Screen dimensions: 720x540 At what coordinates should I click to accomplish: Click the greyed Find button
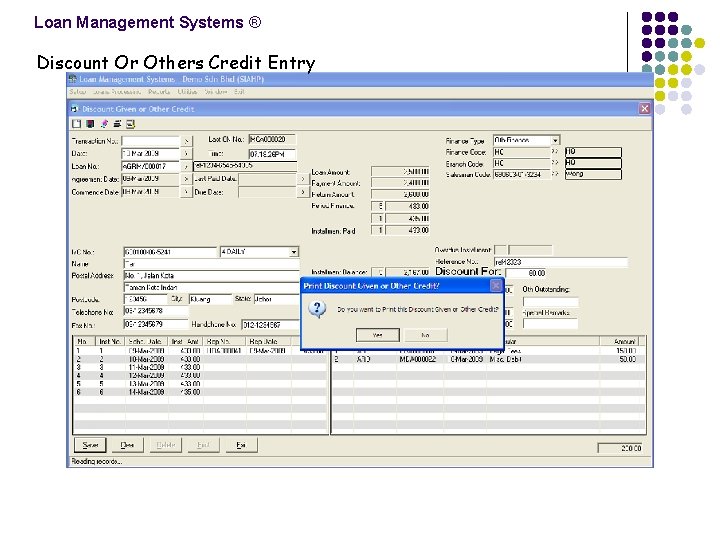pyautogui.click(x=203, y=445)
